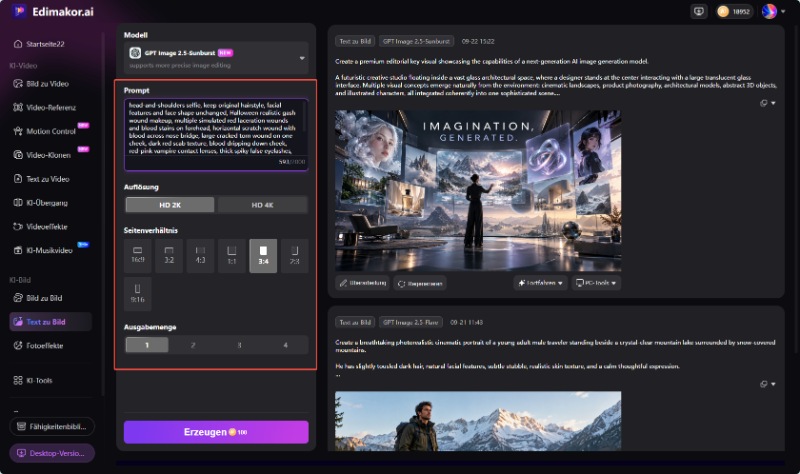The height and width of the screenshot is (474, 800).
Task: Choose the 1:1 aspect ratio
Action: (232, 256)
